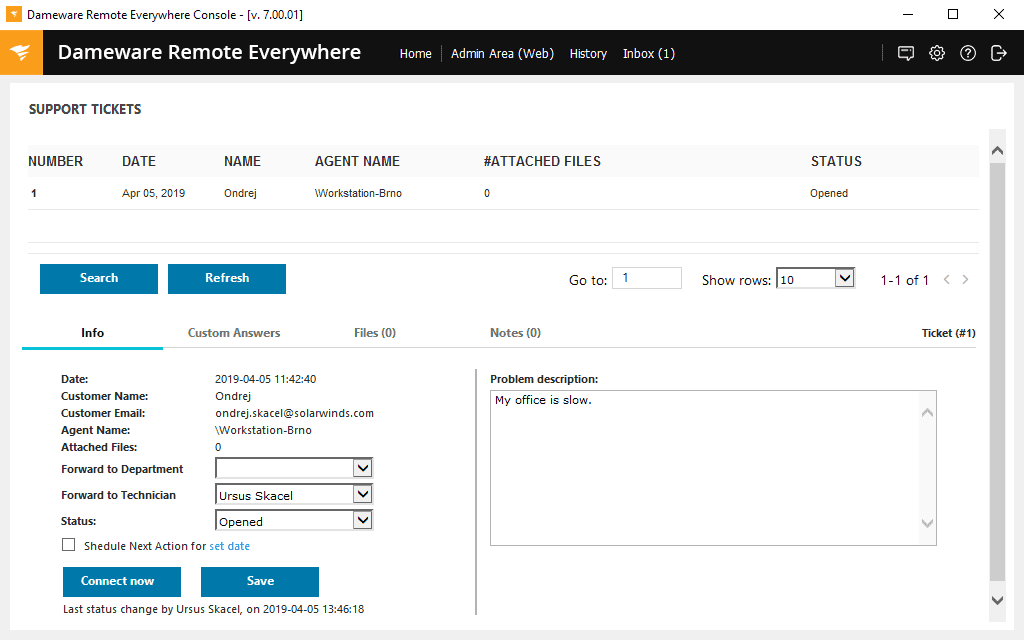This screenshot has width=1024, height=640.
Task: Enable Schedule Next Action checkbox
Action: (x=68, y=544)
